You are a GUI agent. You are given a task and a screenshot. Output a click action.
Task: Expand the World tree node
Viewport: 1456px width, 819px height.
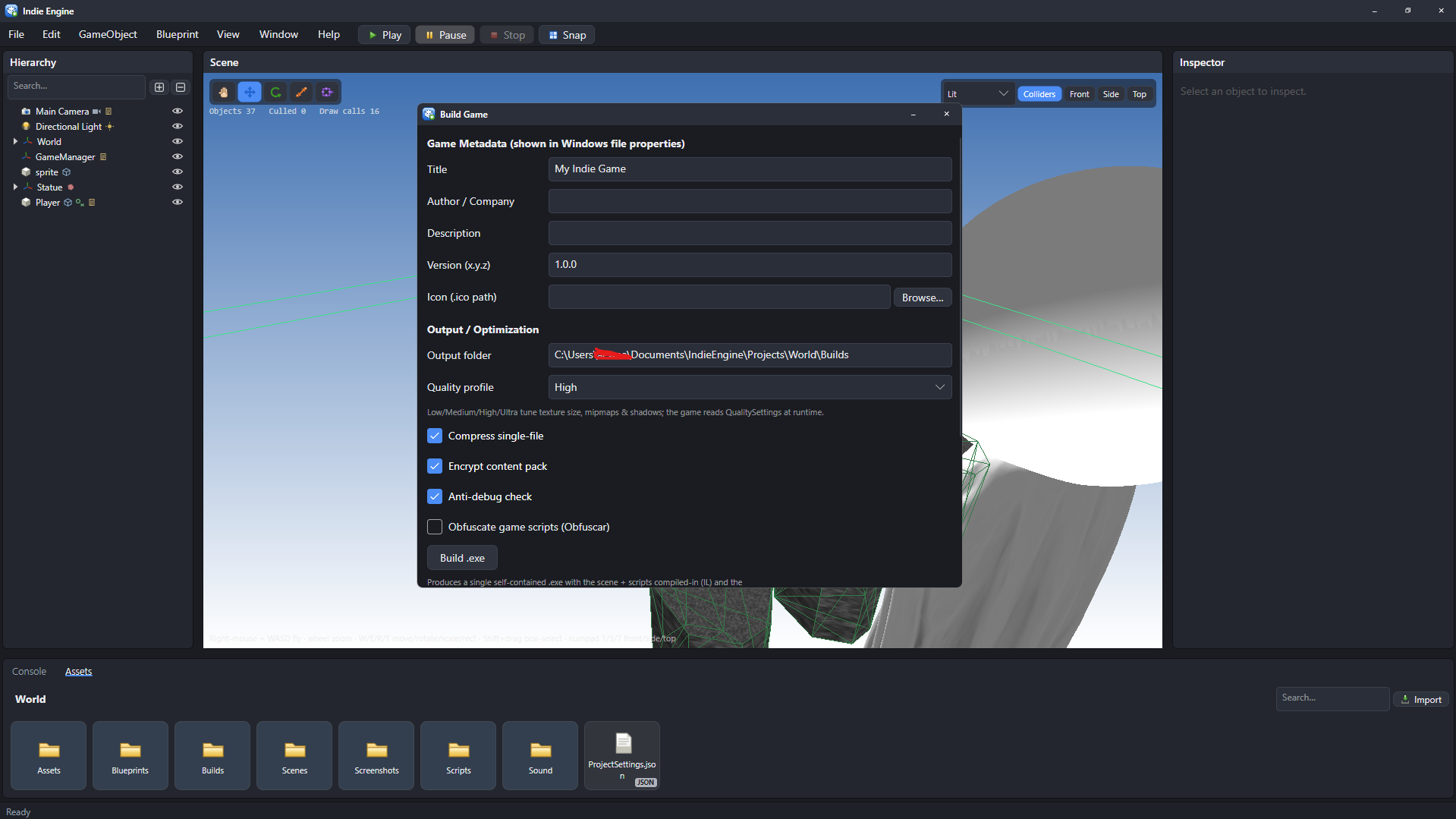[15, 142]
